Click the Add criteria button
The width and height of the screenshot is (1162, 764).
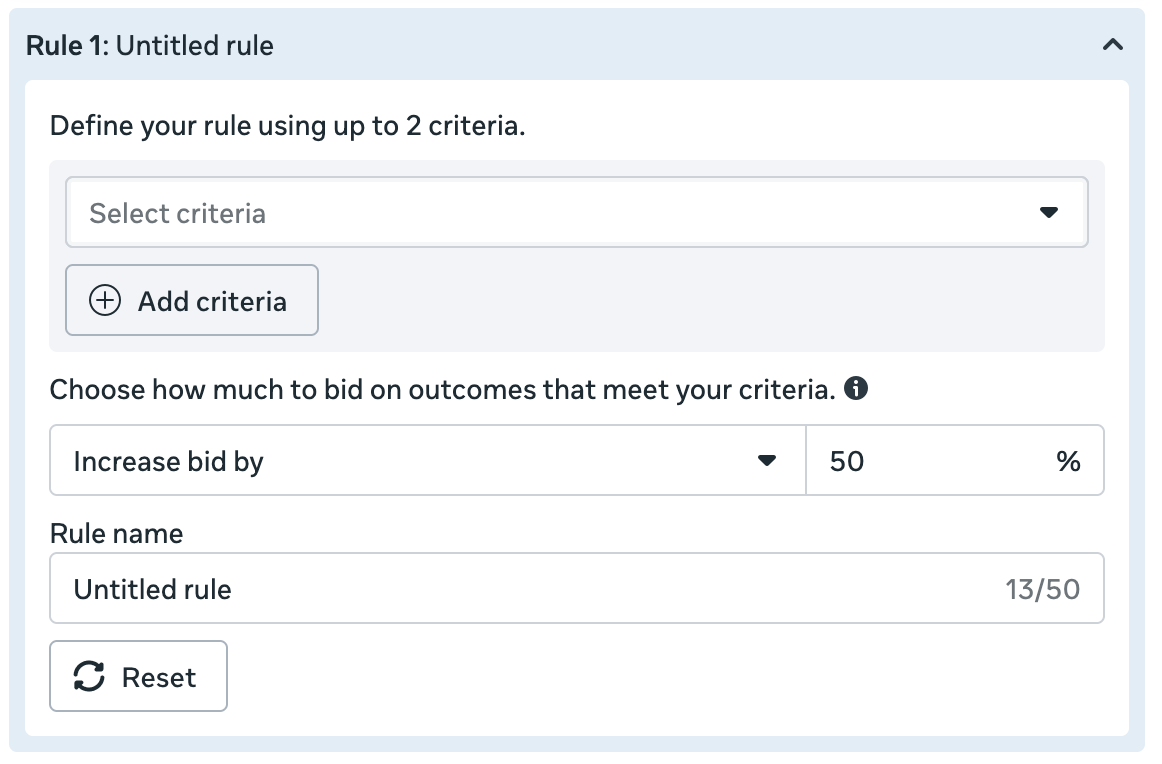[x=192, y=301]
